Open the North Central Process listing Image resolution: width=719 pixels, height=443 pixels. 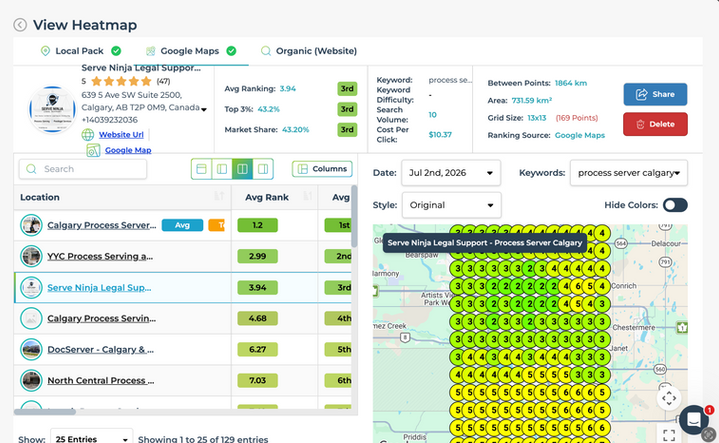click(x=100, y=381)
